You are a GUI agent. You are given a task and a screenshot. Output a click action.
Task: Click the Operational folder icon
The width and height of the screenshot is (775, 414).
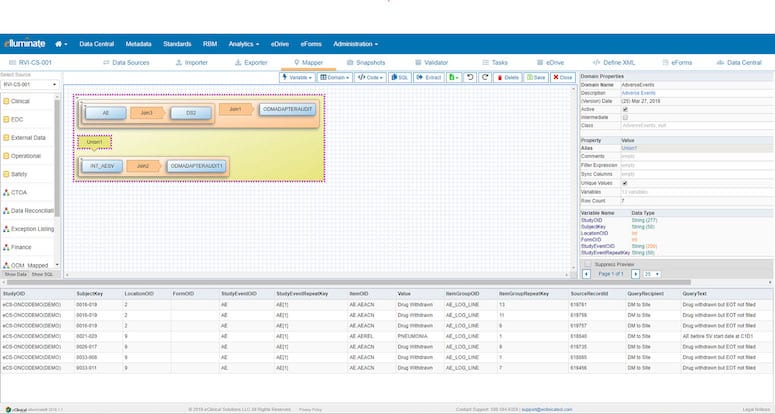[x=6, y=156]
